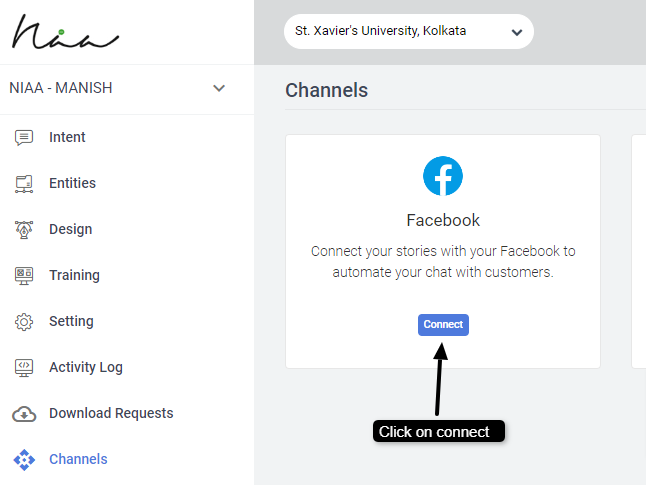Click the Facebook card title text
This screenshot has width=646, height=485.
pos(443,220)
